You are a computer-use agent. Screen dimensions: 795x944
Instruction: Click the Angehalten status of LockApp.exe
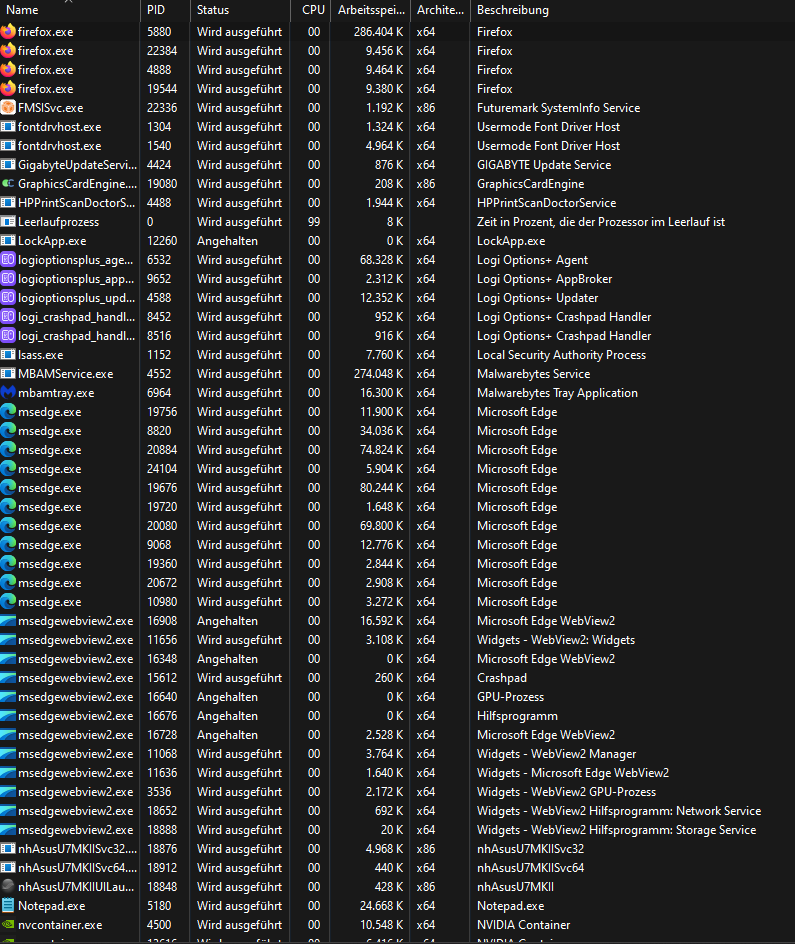[227, 241]
